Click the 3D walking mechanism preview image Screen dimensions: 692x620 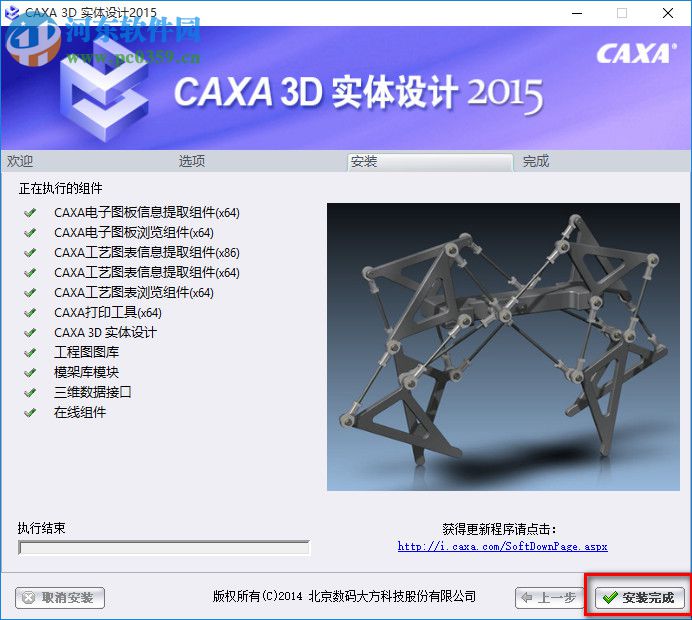(503, 346)
